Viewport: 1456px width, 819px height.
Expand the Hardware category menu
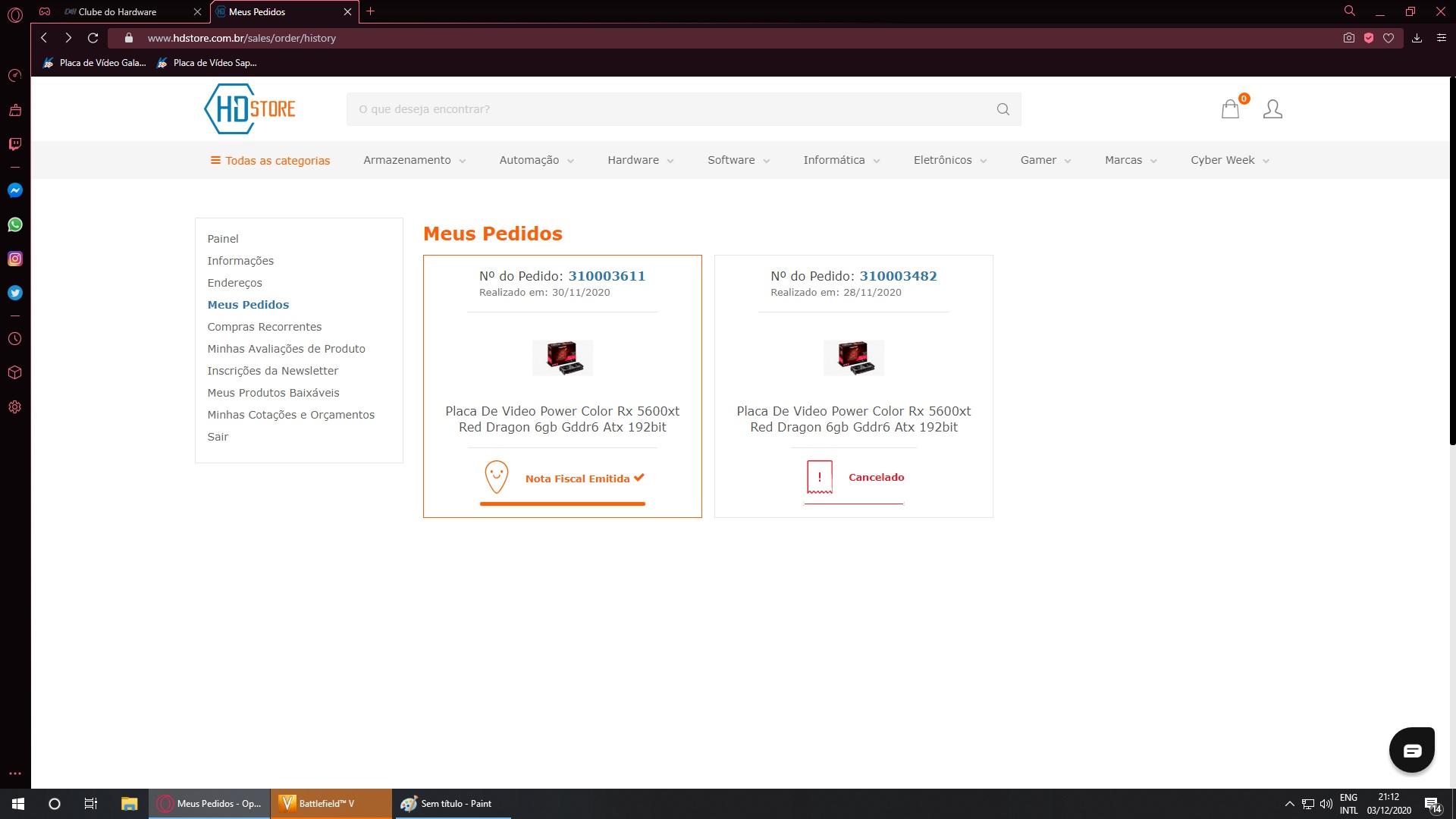[640, 160]
